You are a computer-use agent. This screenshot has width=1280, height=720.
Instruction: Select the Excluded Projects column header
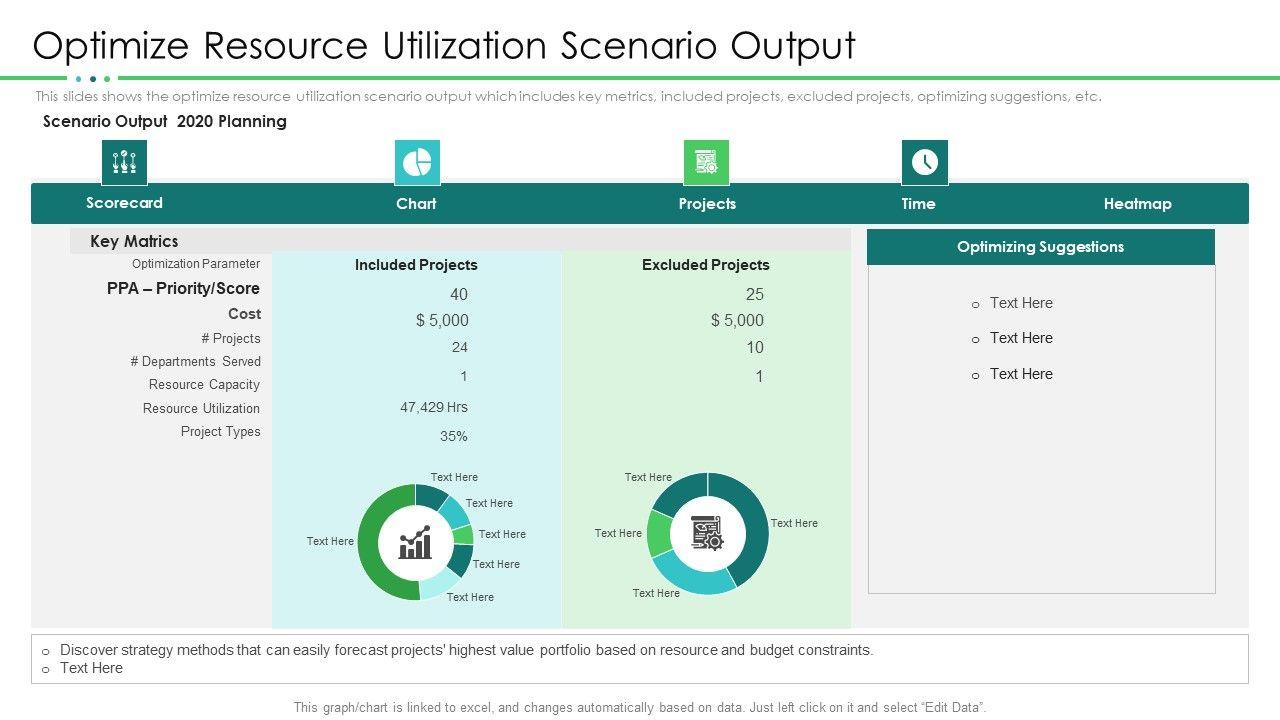click(705, 265)
